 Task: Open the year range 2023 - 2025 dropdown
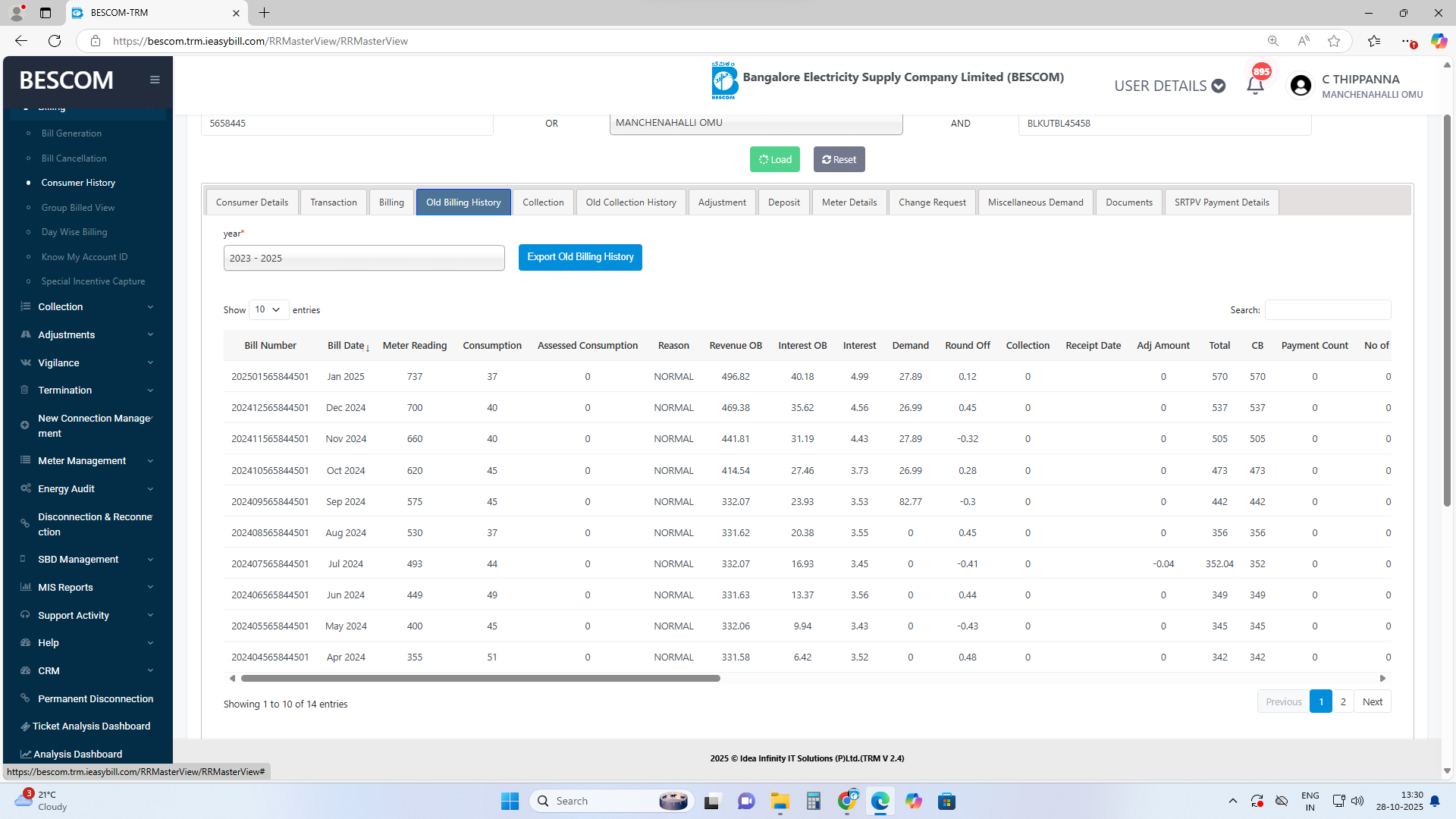[364, 258]
